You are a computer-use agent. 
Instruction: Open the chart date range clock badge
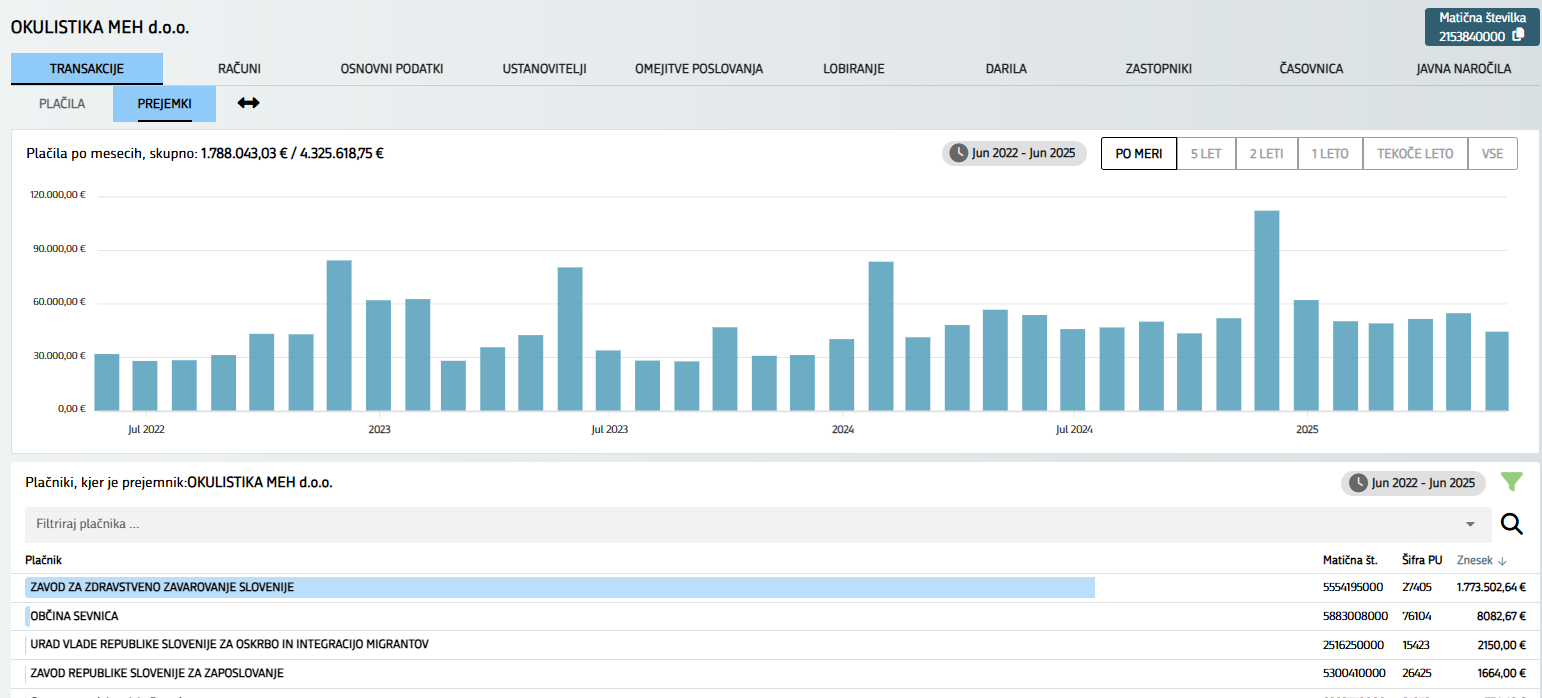pyautogui.click(x=1013, y=153)
